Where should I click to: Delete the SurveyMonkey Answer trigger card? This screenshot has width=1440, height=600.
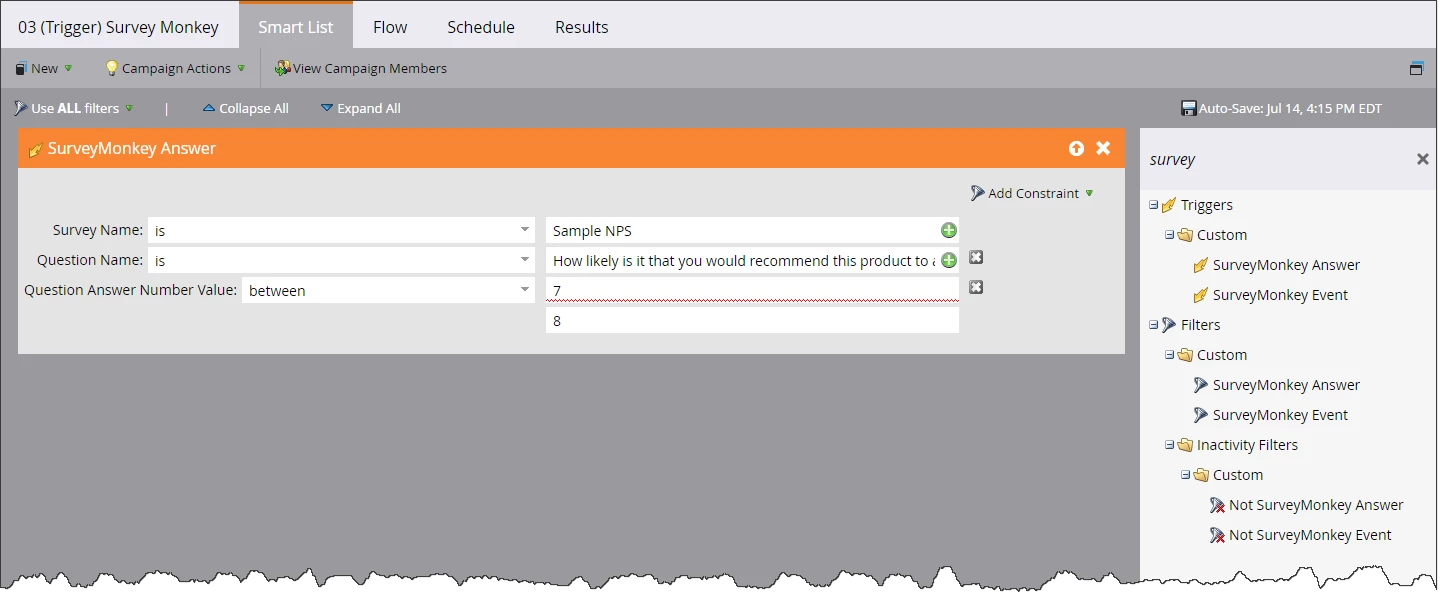tap(1103, 148)
